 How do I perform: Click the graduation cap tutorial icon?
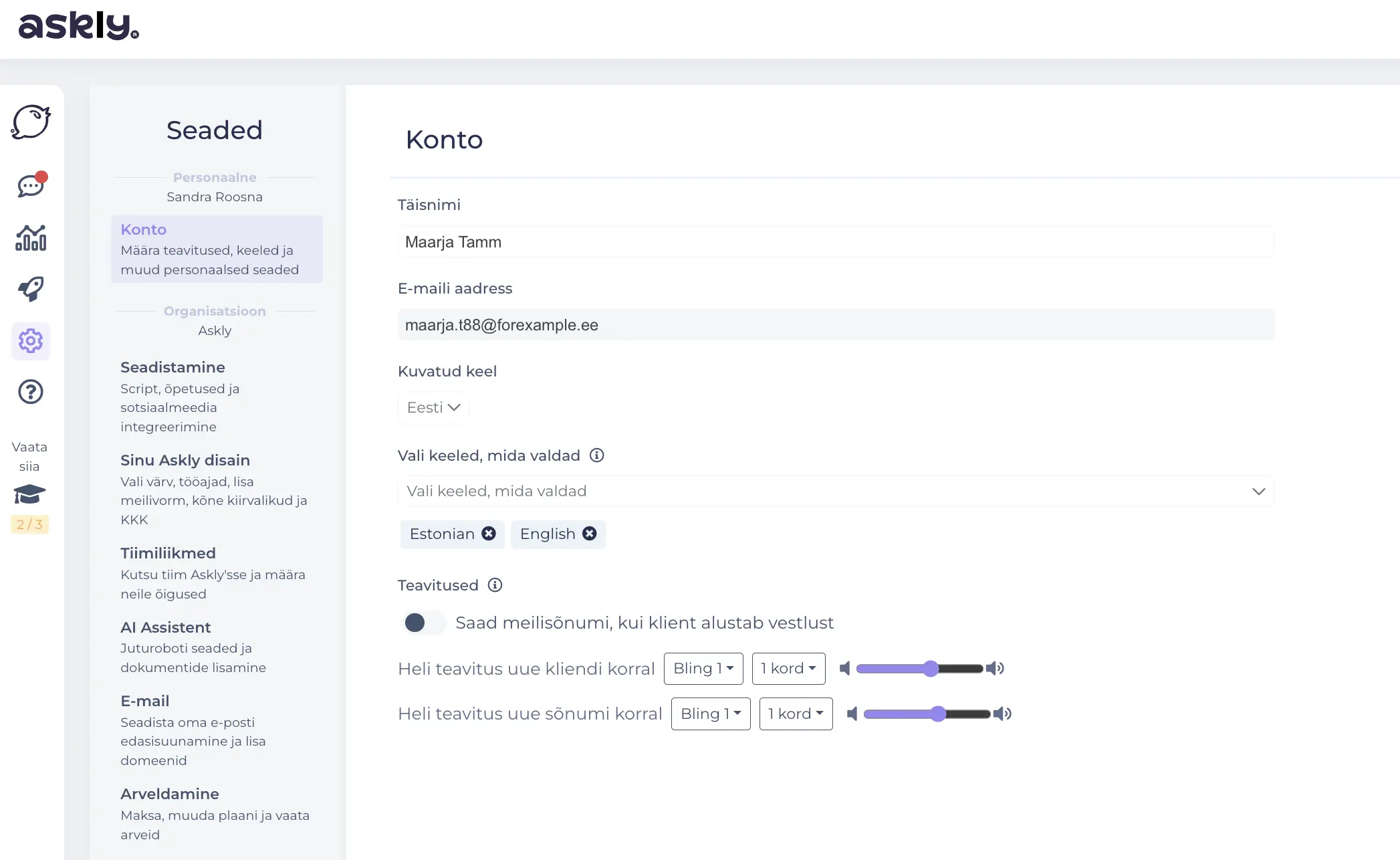[x=29, y=495]
